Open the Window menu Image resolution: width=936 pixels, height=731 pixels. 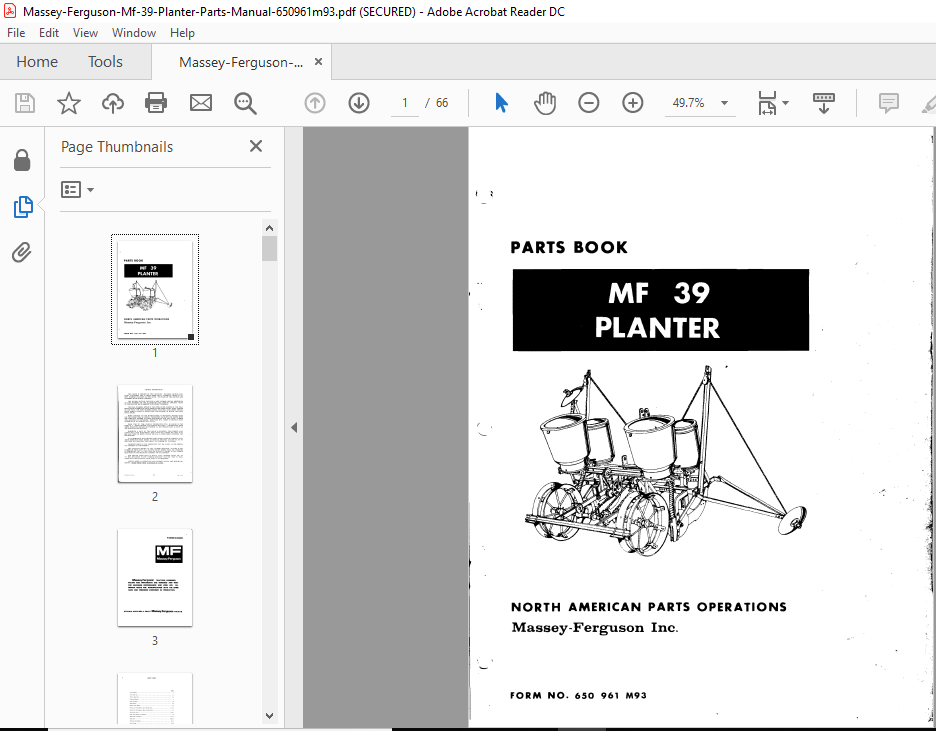click(134, 33)
